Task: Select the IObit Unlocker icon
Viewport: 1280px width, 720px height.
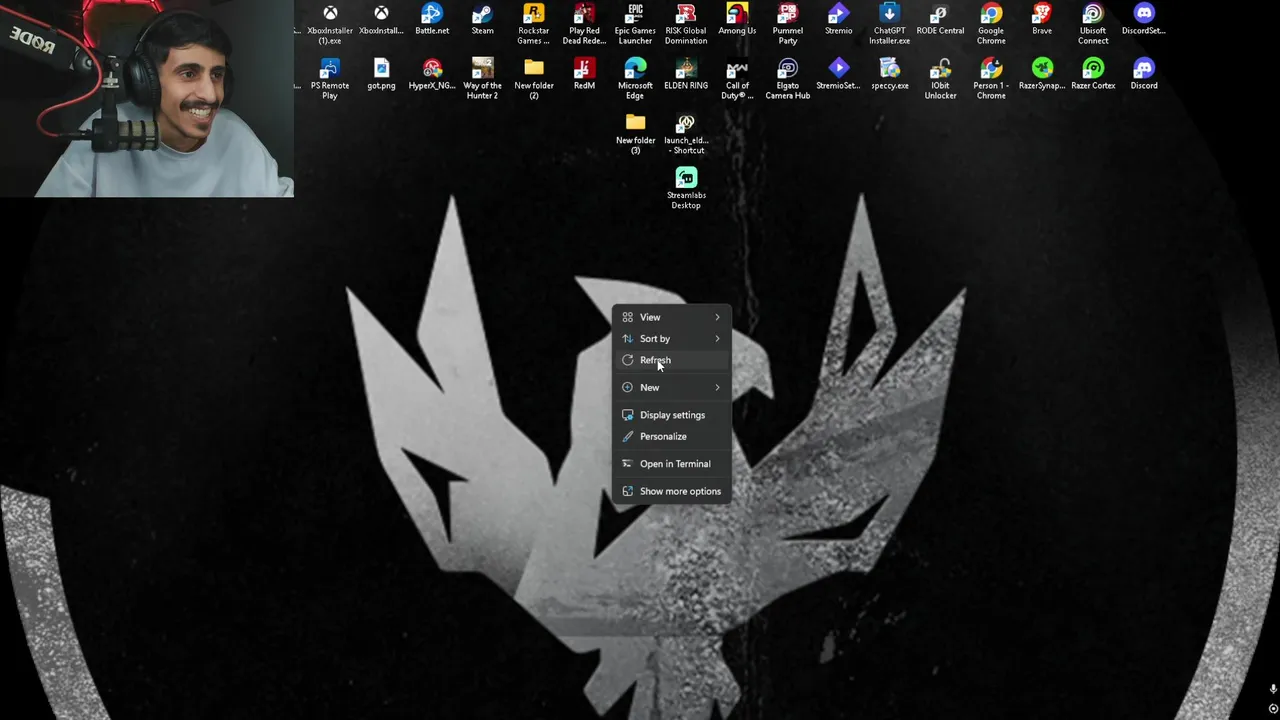Action: [x=940, y=79]
